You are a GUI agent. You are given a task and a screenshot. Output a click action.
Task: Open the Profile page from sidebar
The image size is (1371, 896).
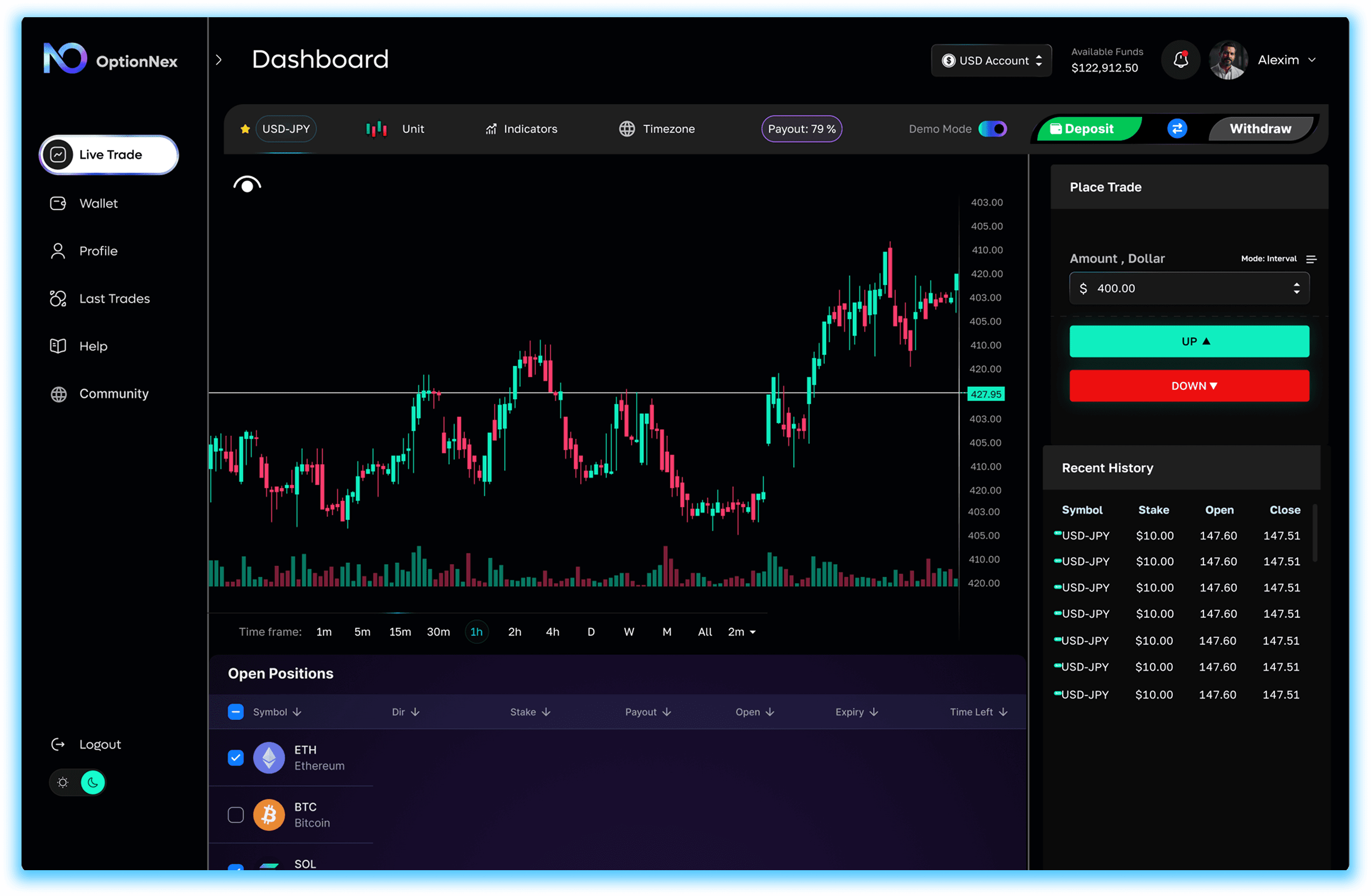click(x=58, y=251)
